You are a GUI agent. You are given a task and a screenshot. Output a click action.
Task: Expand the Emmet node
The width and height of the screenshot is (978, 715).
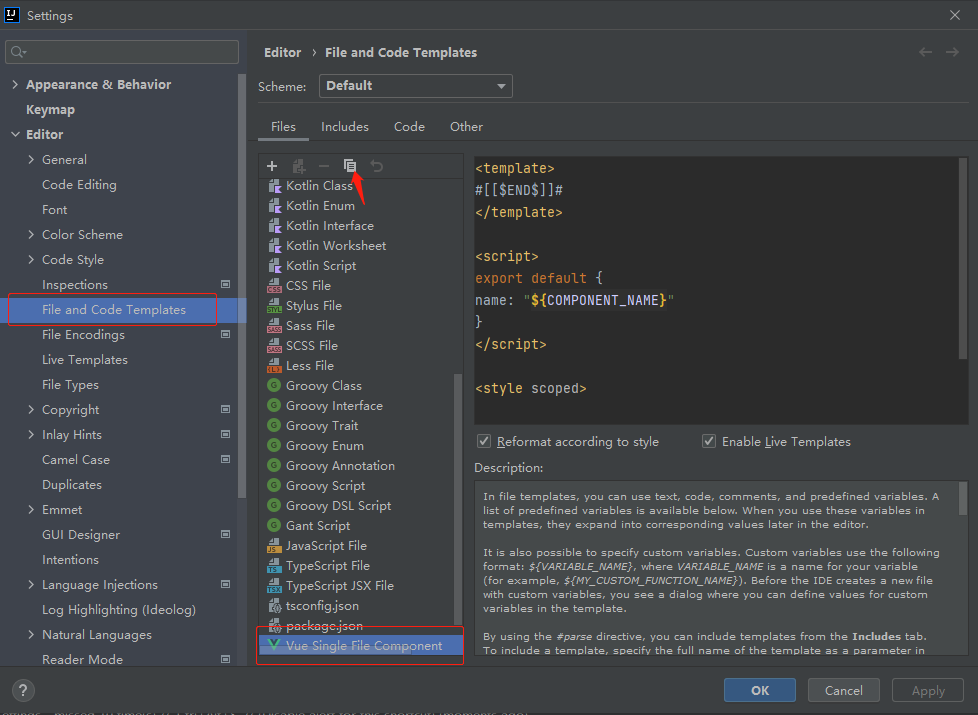[x=31, y=510]
